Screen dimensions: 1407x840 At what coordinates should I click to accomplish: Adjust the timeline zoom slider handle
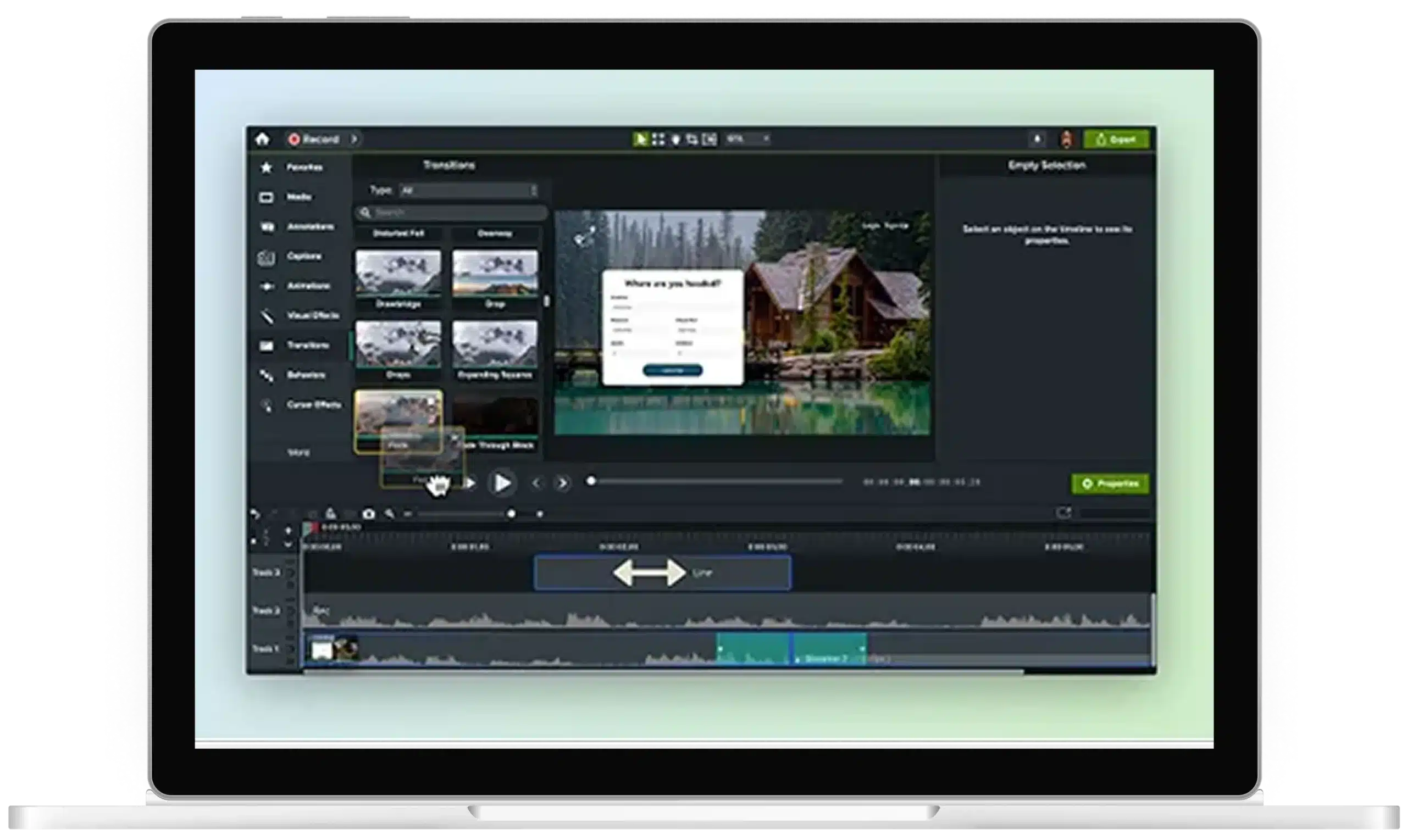511,514
